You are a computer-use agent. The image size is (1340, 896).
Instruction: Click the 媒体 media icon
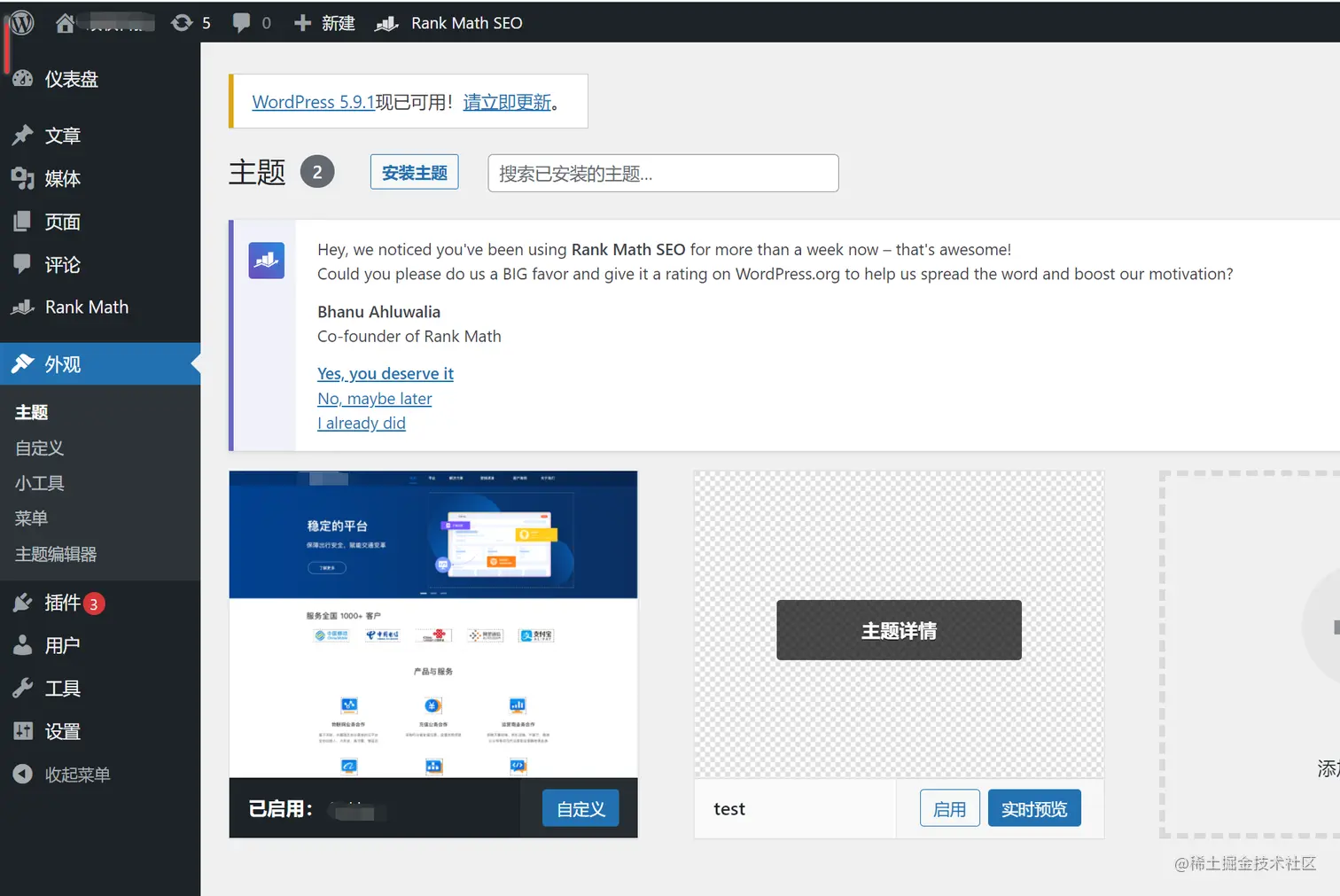point(22,178)
